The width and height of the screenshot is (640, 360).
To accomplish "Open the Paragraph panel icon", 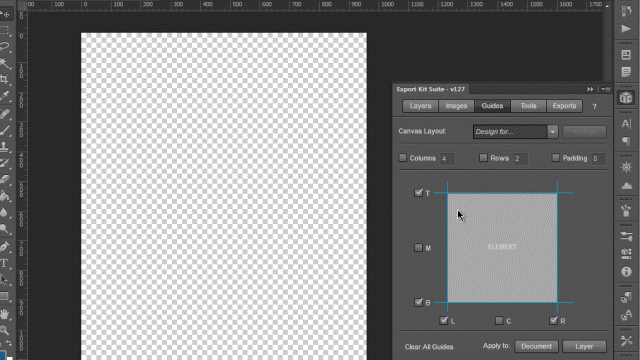I will (x=626, y=141).
